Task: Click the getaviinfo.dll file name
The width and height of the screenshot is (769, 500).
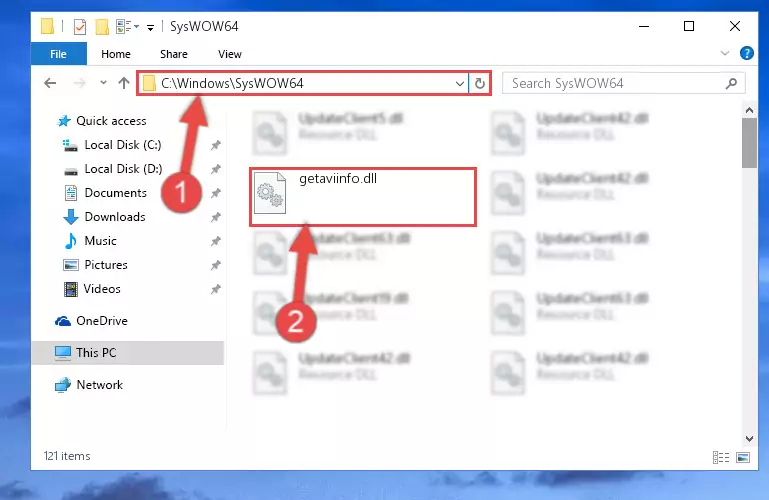Action: pos(338,178)
